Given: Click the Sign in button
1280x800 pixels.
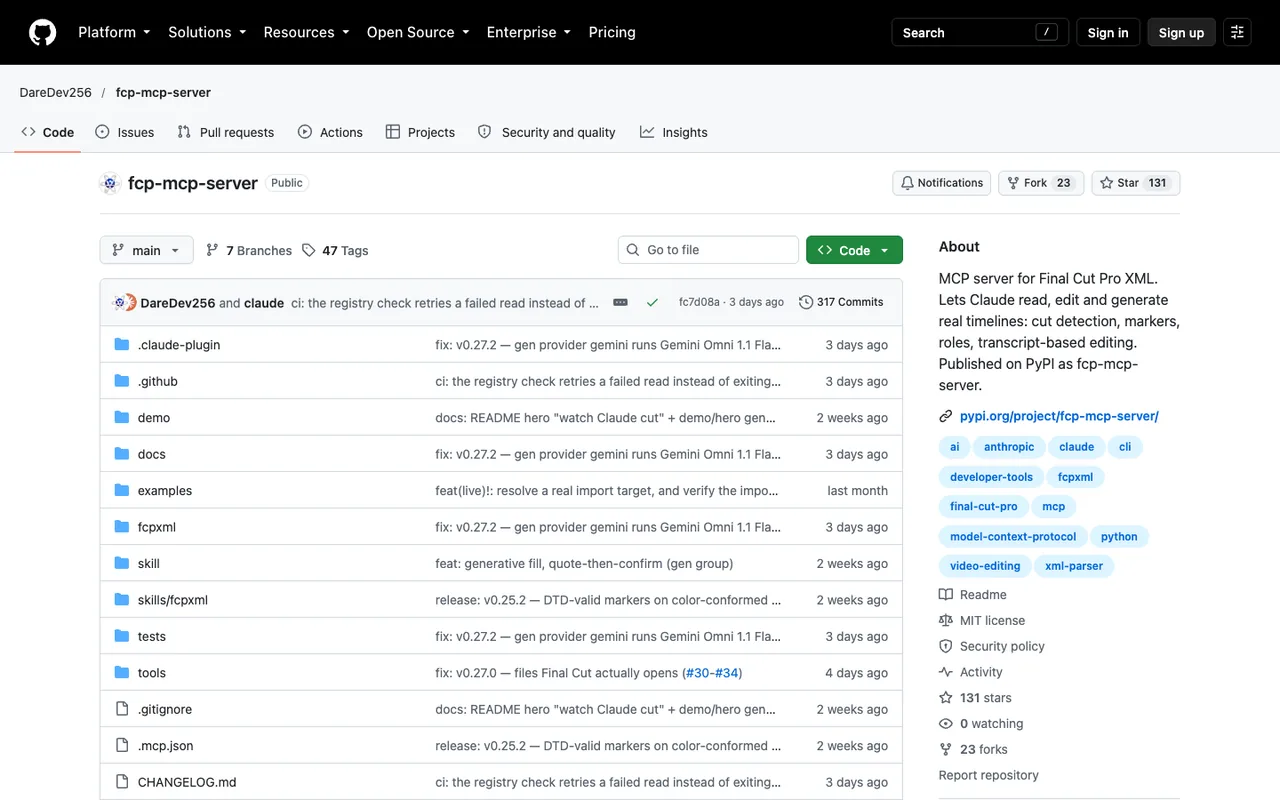Looking at the screenshot, I should tap(1108, 32).
